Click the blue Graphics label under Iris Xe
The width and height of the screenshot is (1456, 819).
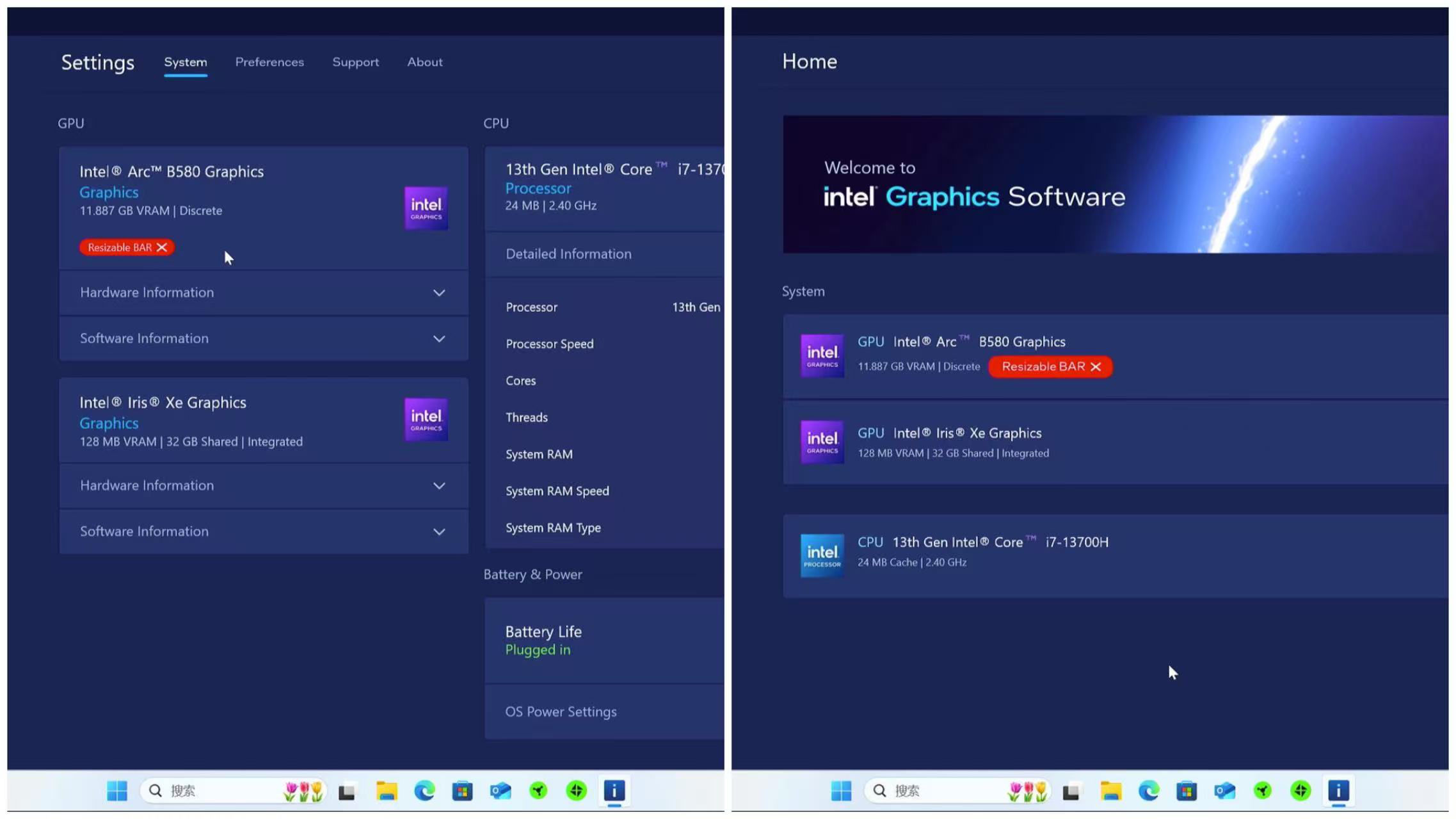tap(109, 423)
